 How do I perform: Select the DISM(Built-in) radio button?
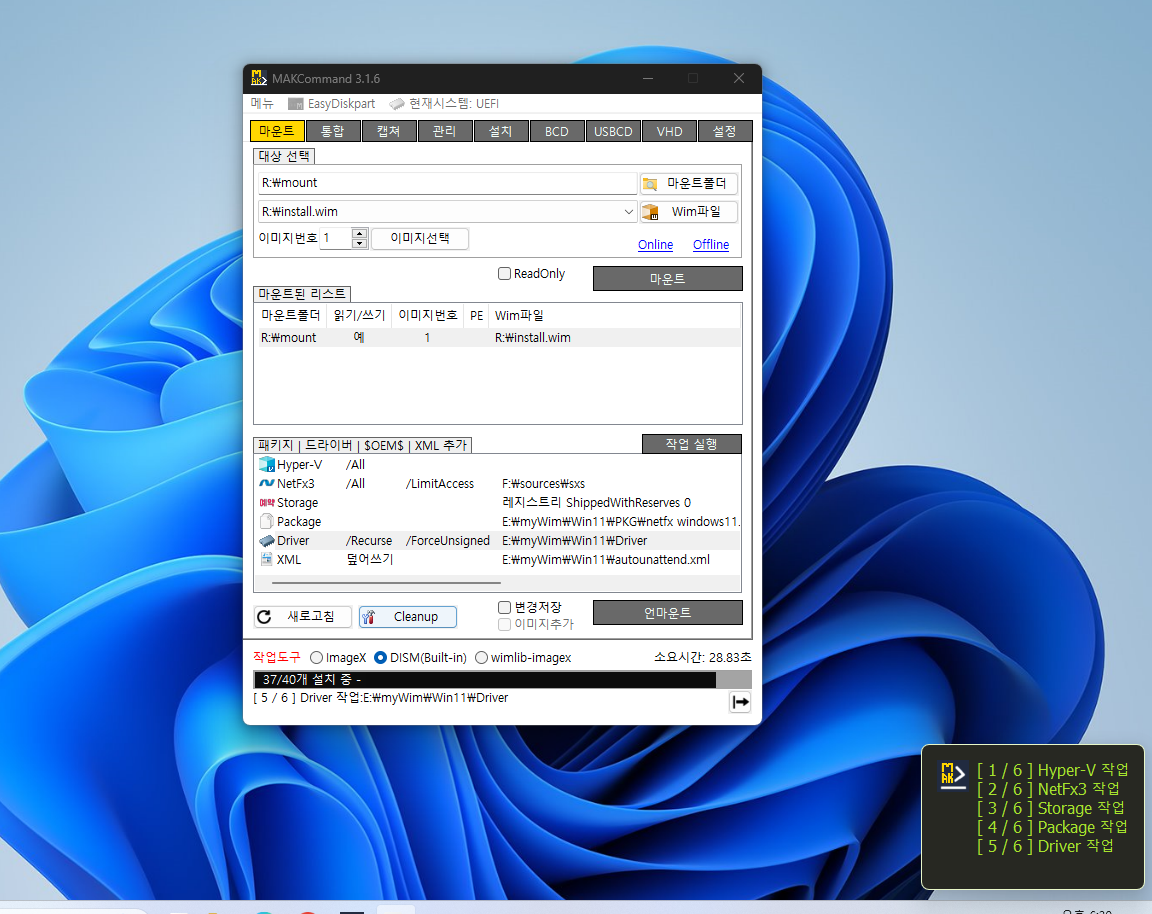[x=381, y=658]
